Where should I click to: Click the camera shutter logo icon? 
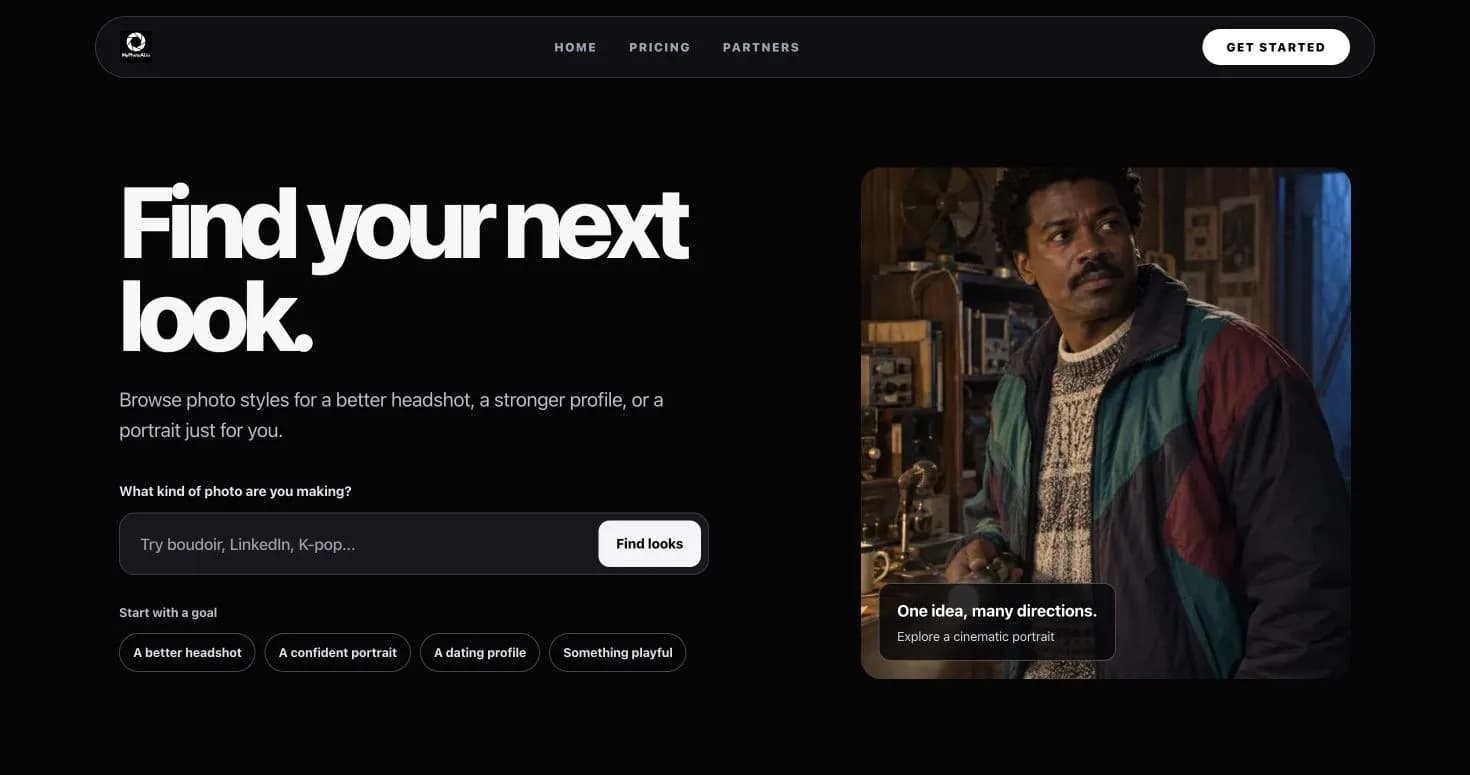point(136,45)
